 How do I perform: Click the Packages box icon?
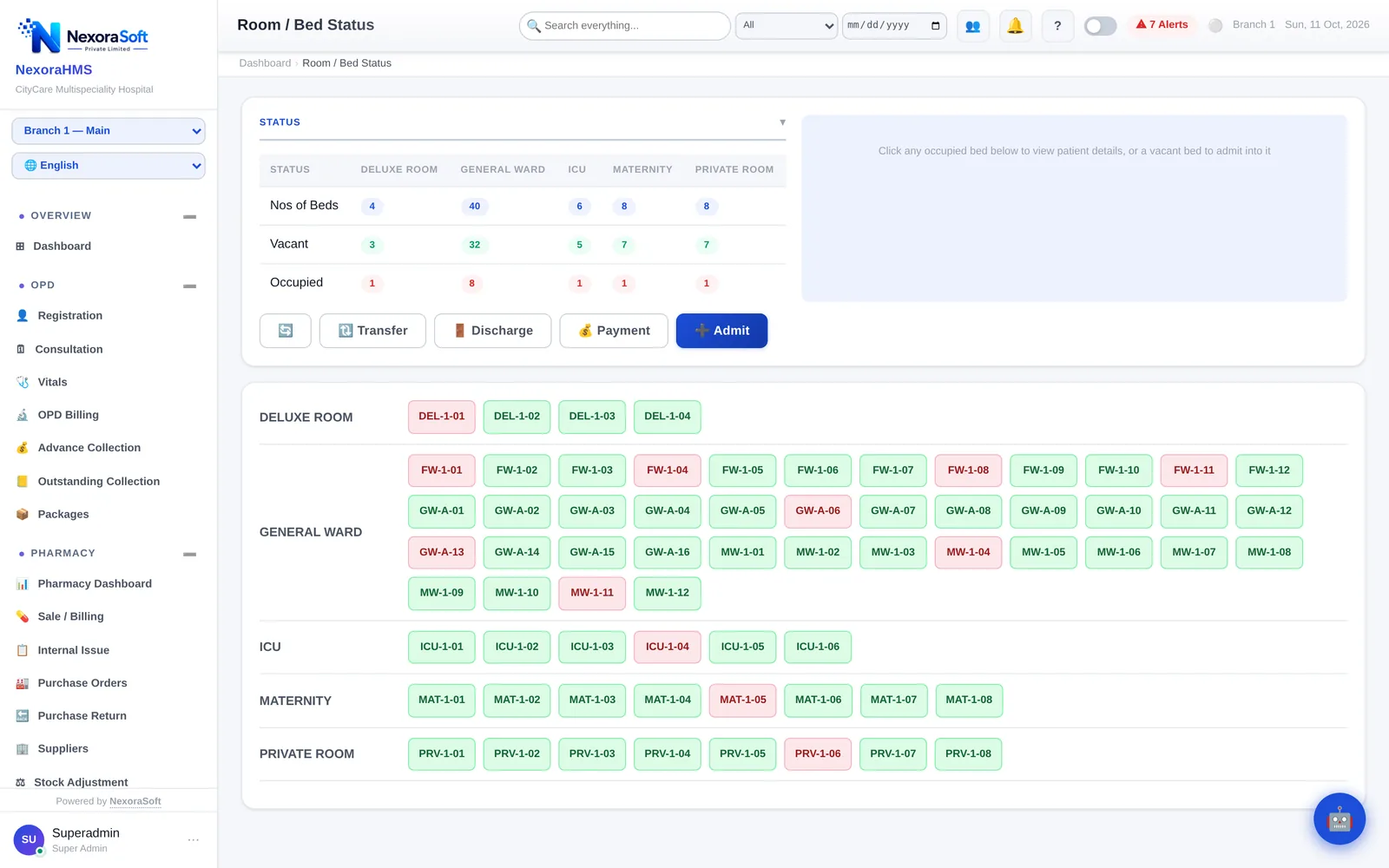point(23,515)
